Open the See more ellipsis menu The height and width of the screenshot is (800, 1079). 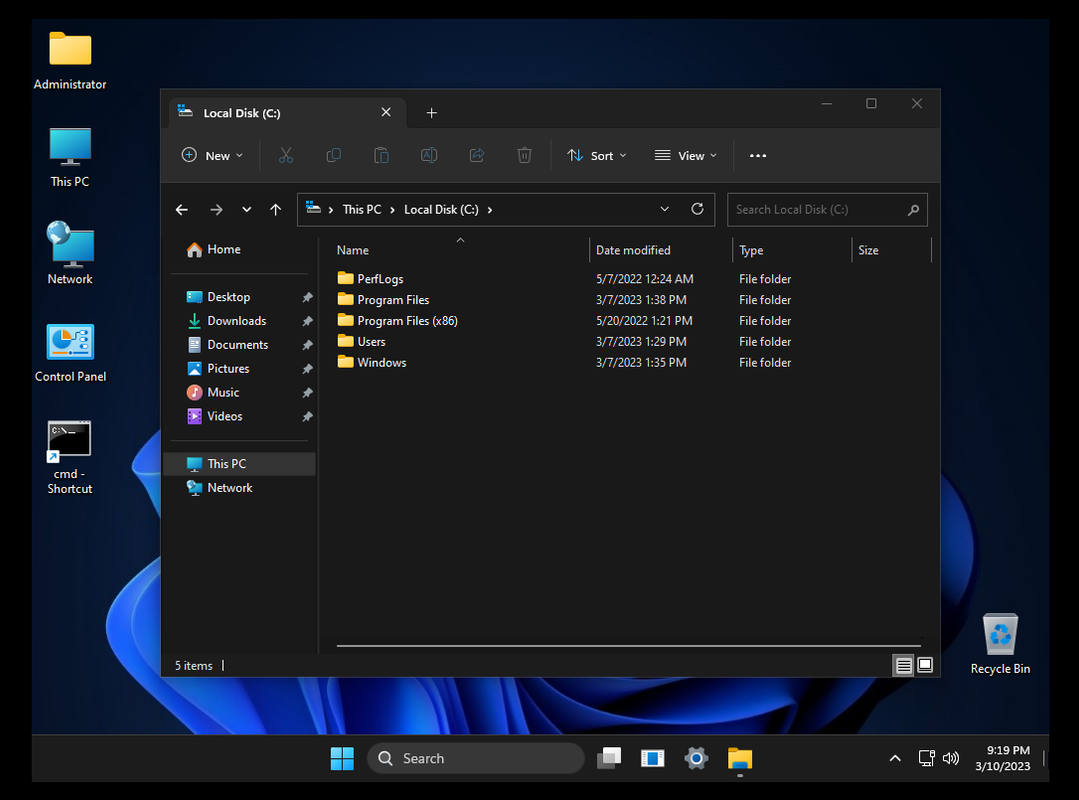point(758,155)
